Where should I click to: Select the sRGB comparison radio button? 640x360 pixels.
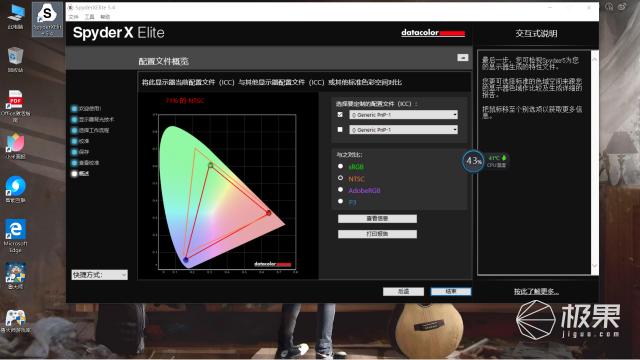tap(340, 166)
